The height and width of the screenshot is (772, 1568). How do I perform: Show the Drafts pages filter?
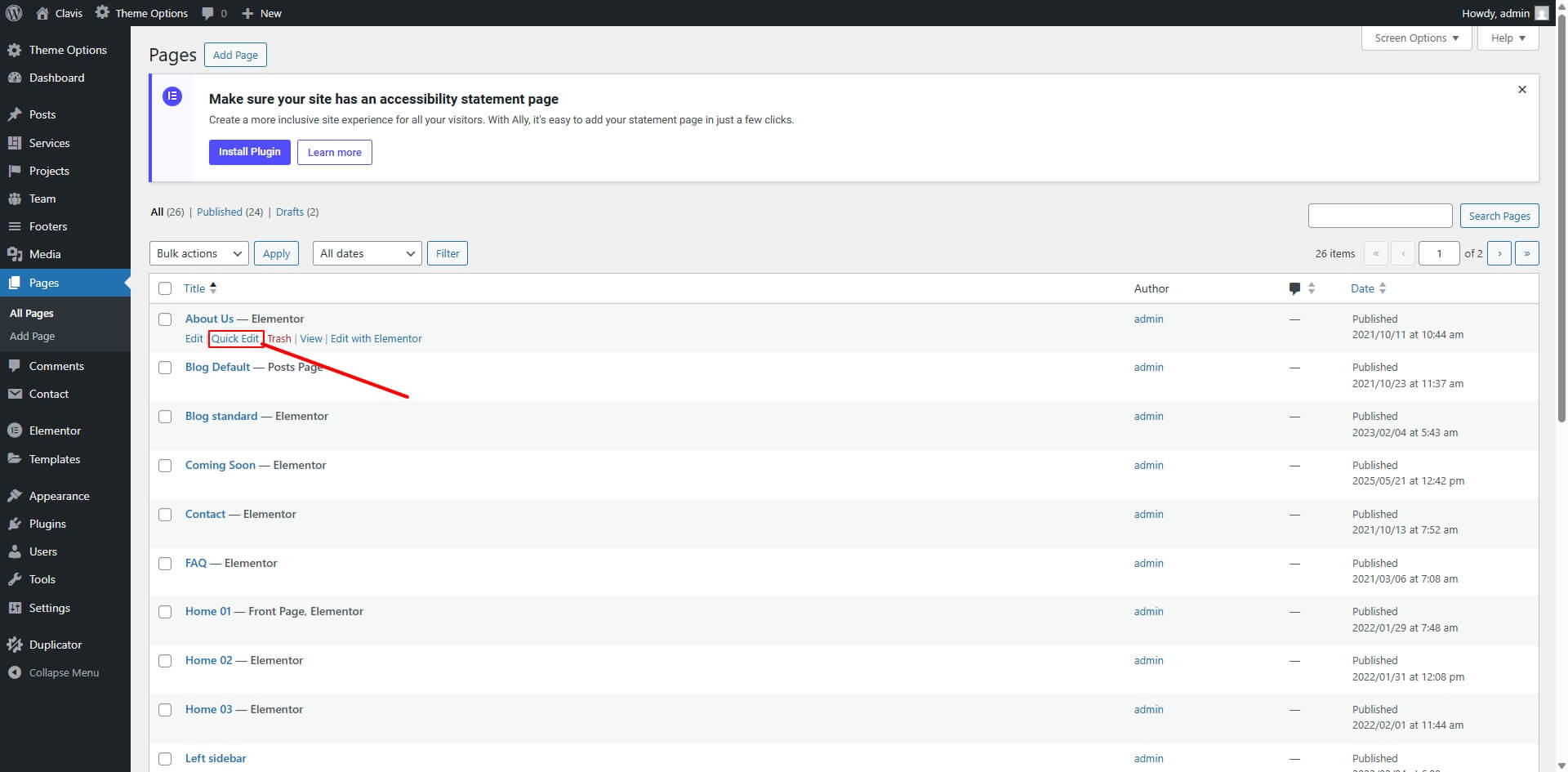click(289, 212)
